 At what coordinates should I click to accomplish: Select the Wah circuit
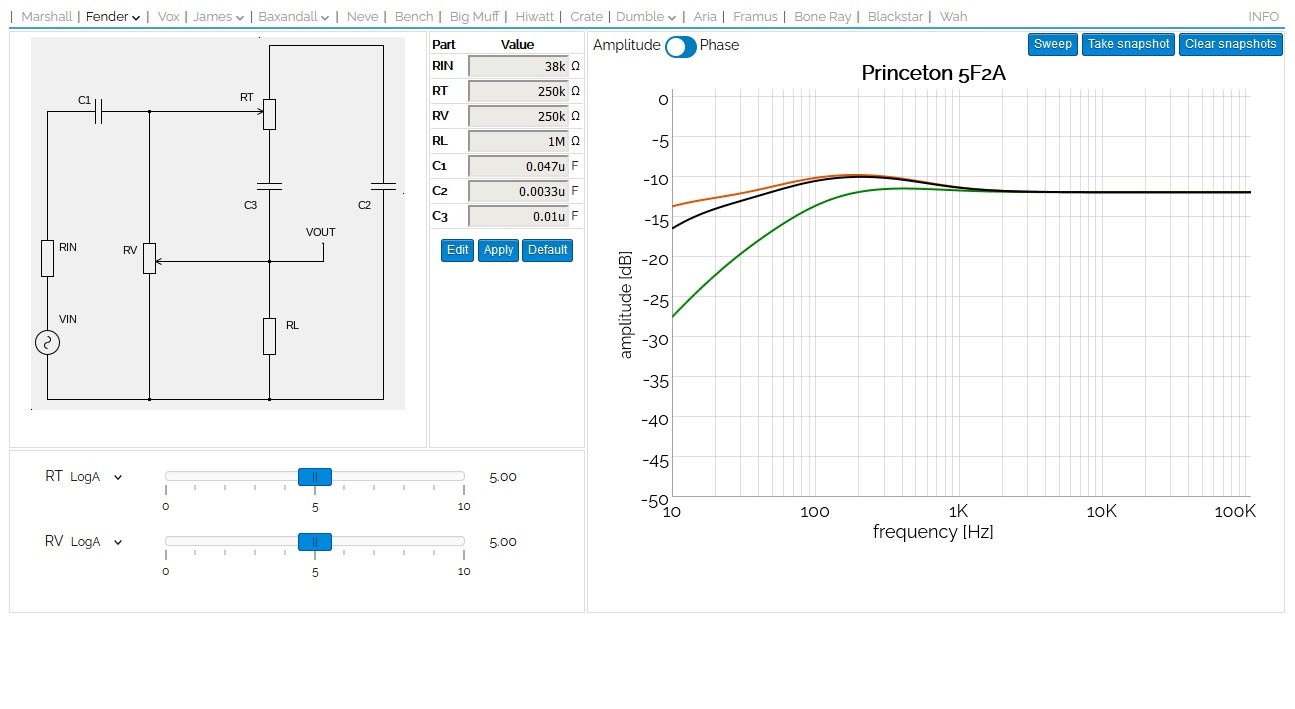(x=953, y=17)
